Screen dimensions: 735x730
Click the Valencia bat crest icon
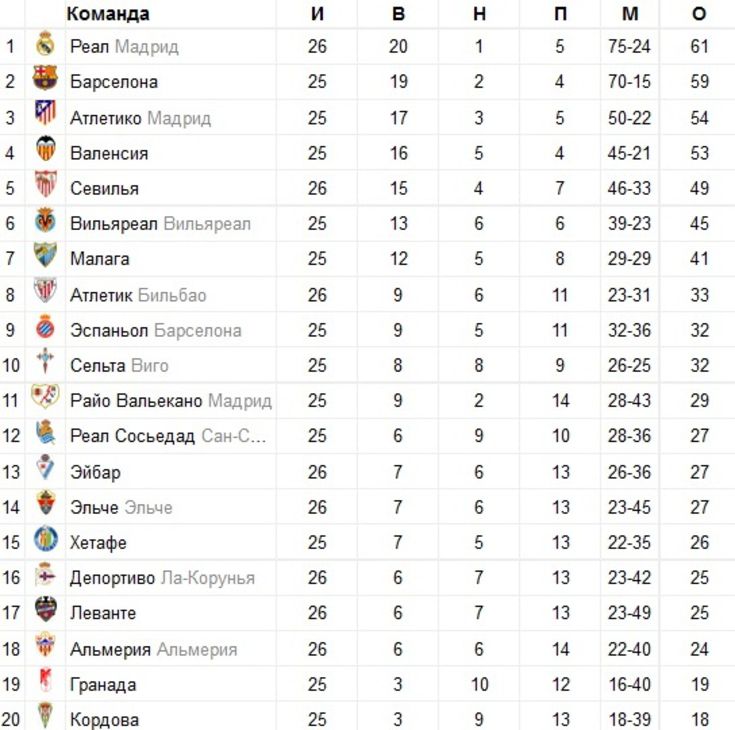click(45, 148)
